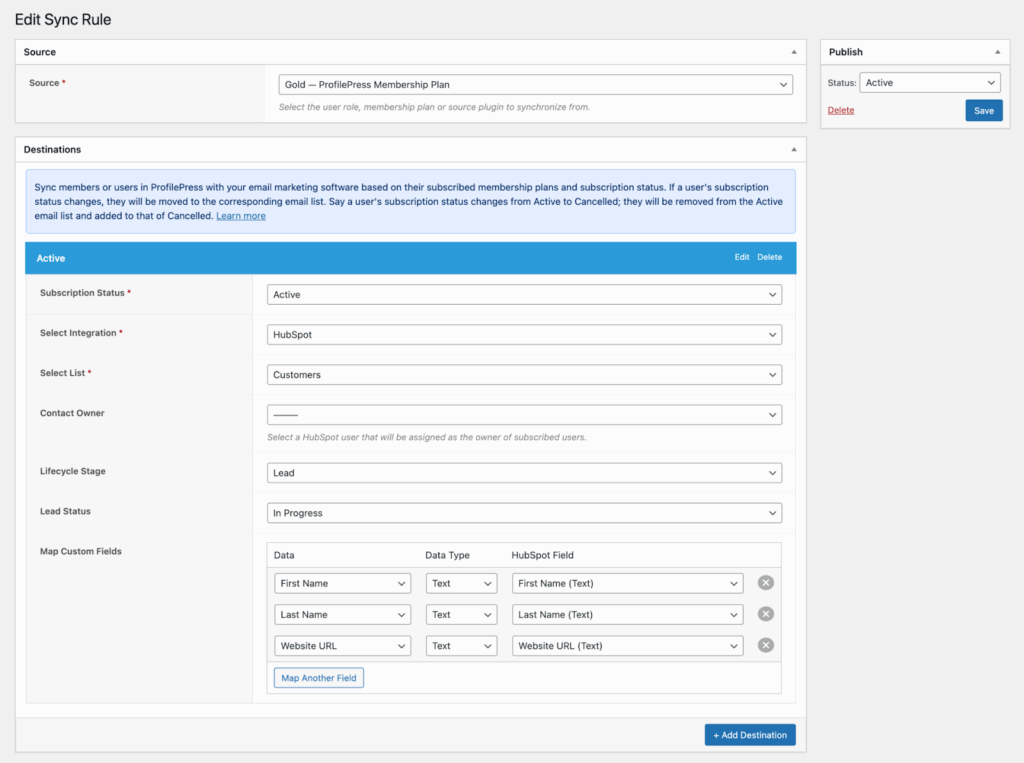
Task: Edit the Active destination block
Action: coord(741,257)
